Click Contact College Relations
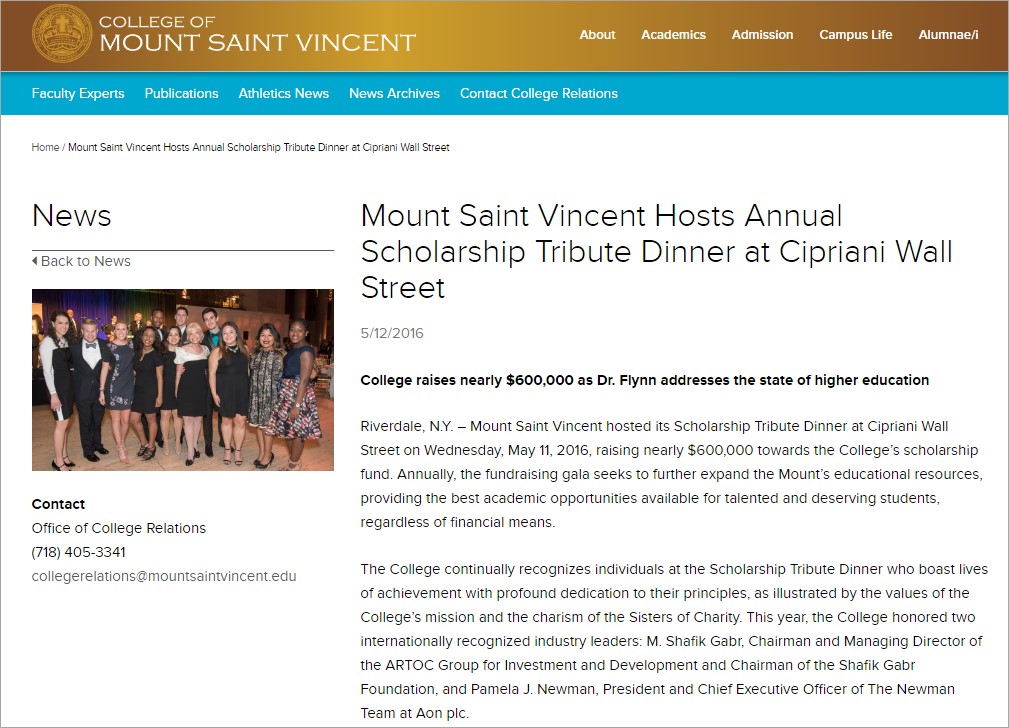 point(538,93)
